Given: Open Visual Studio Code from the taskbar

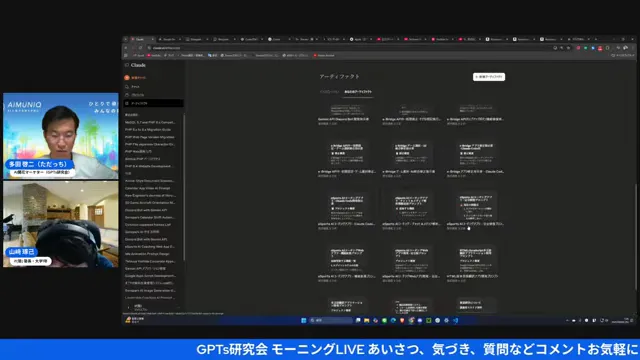Looking at the screenshot, I should tap(456, 320).
